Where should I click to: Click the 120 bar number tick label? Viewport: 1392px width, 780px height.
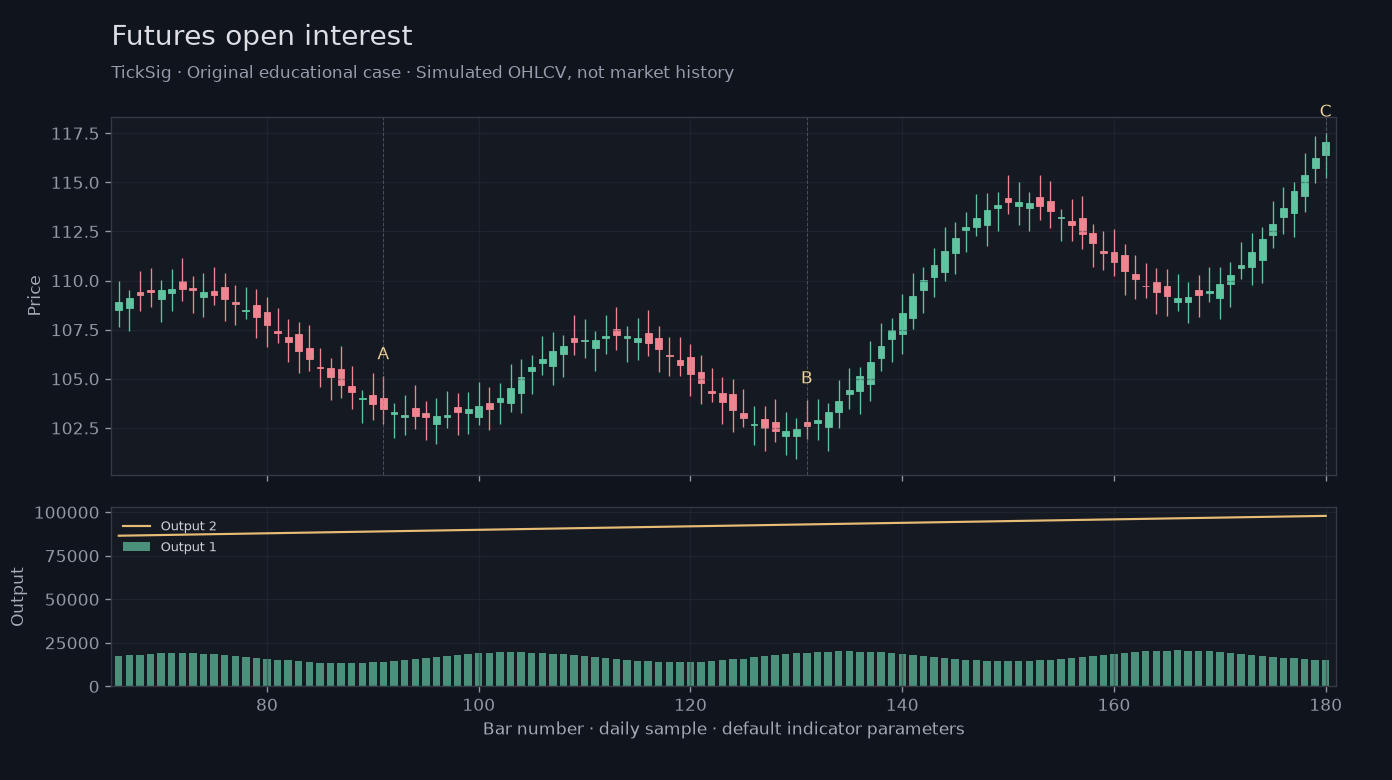point(690,703)
